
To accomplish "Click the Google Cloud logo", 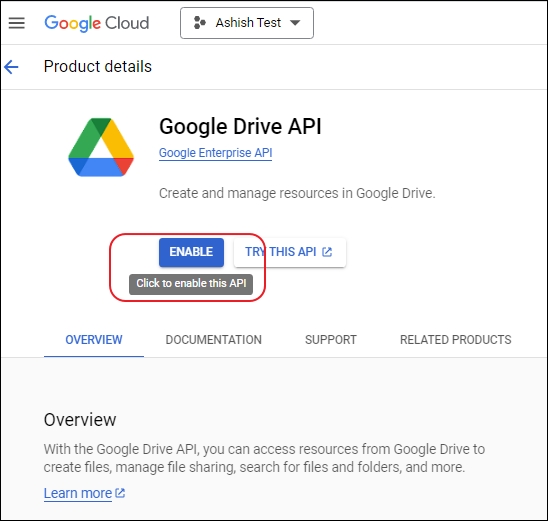I will coord(96,23).
